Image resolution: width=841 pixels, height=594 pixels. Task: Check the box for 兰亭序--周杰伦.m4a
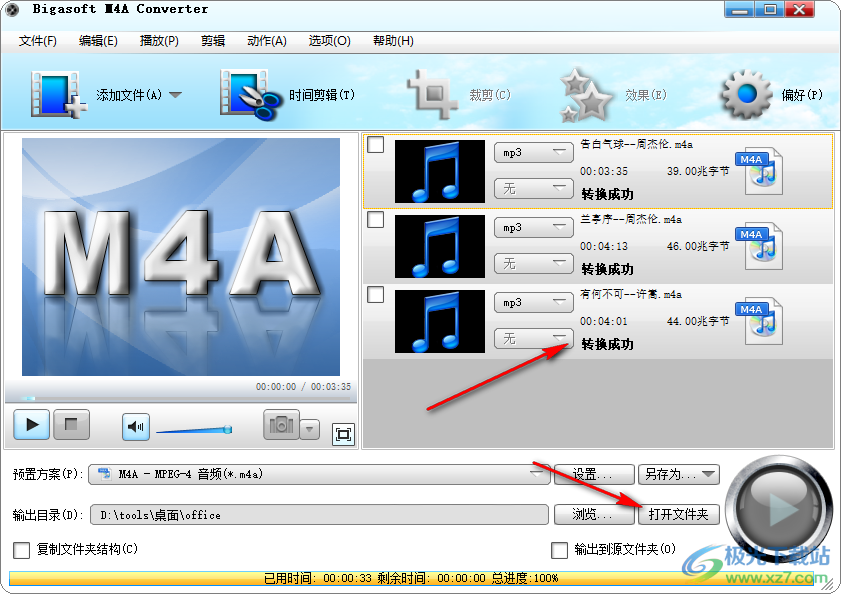coord(375,219)
